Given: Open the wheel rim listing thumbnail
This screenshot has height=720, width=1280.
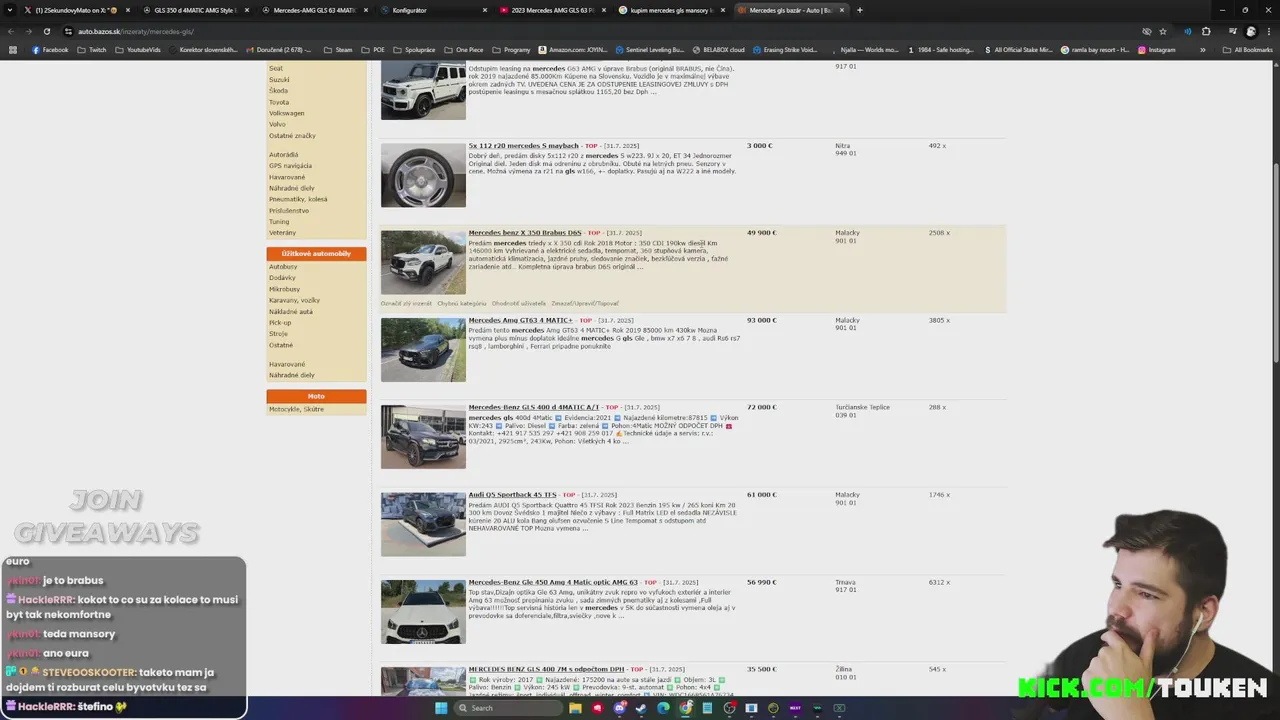Looking at the screenshot, I should (x=423, y=175).
